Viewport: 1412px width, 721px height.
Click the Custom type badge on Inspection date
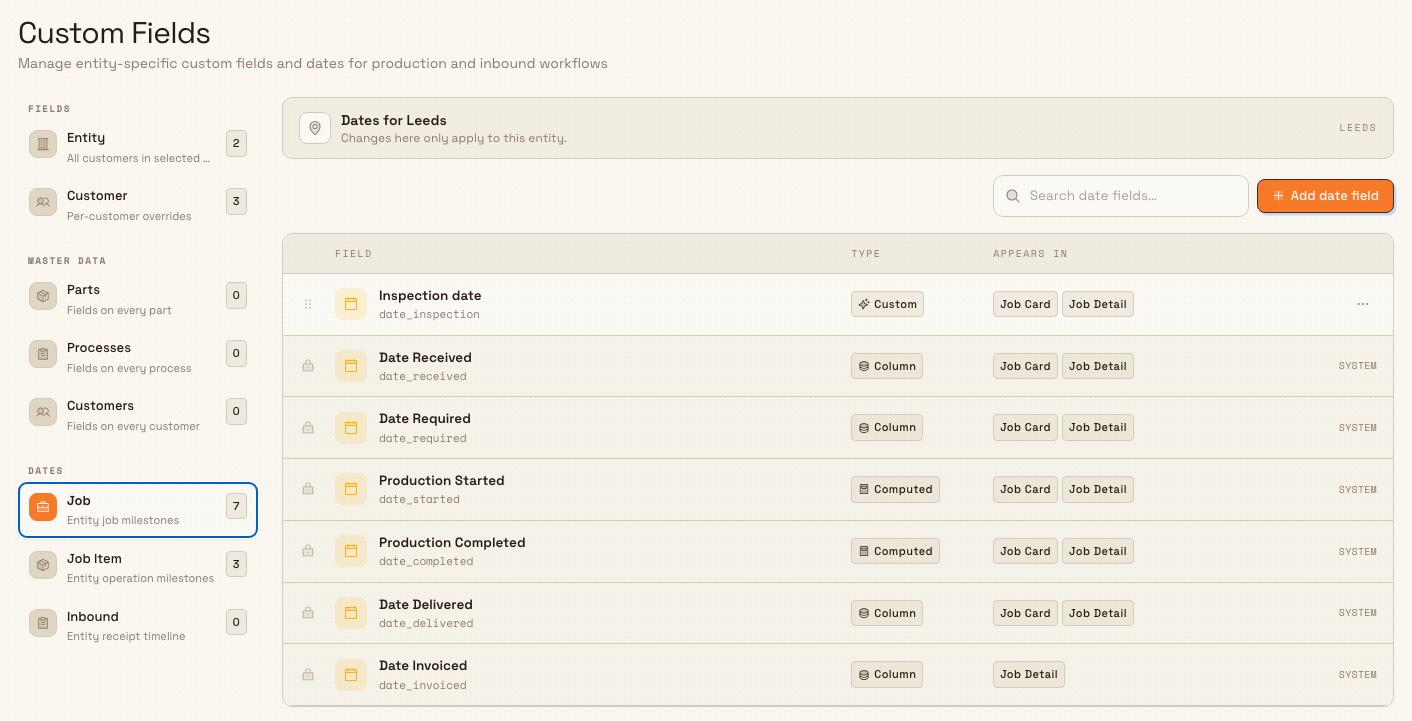click(x=887, y=304)
